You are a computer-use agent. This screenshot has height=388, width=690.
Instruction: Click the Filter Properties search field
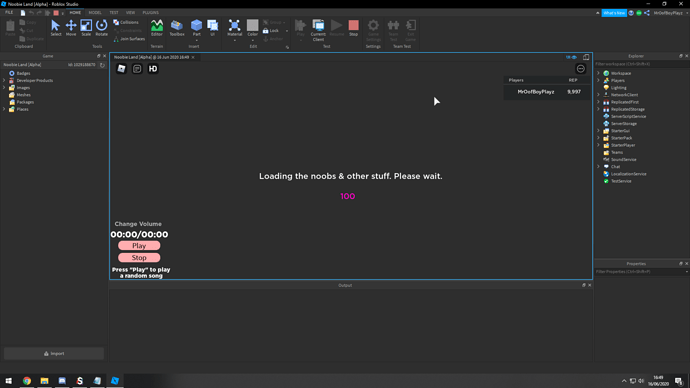pos(641,272)
